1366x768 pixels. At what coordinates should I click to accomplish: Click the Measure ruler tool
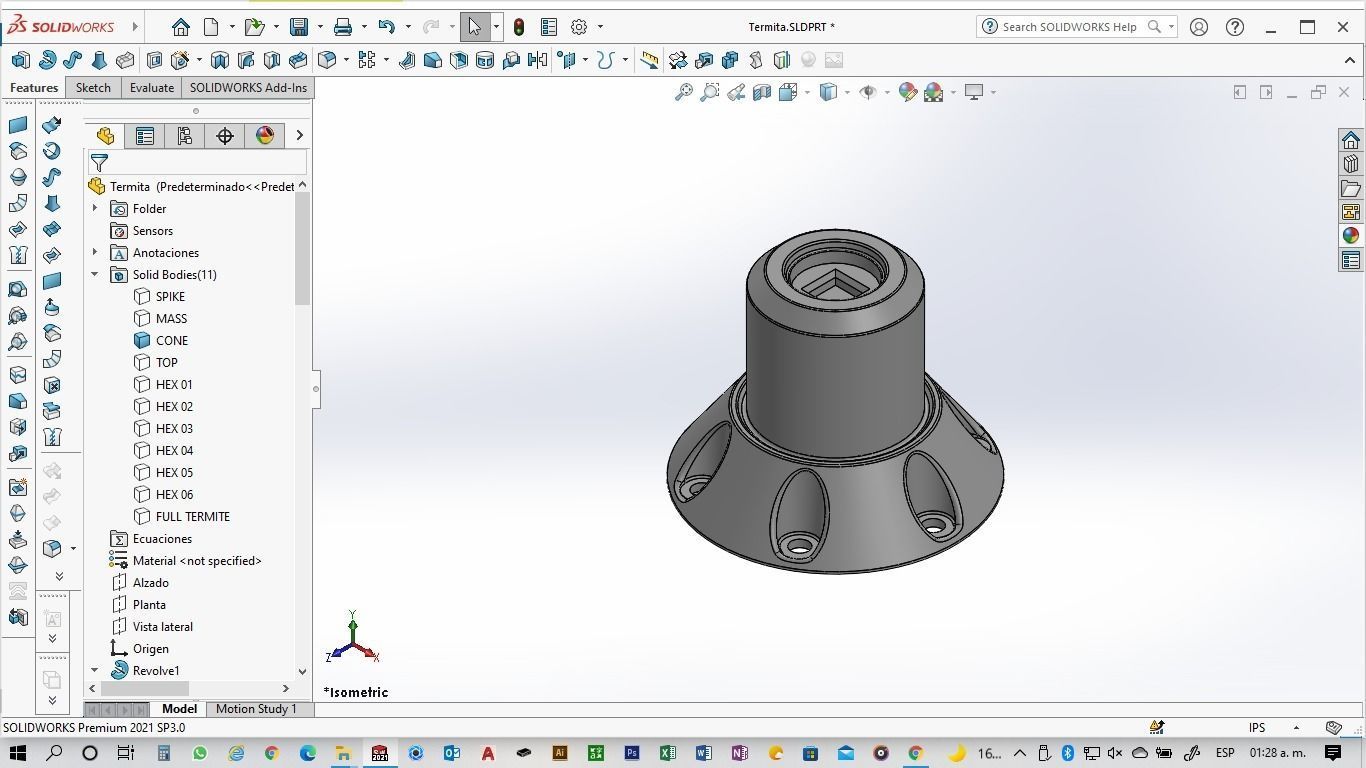(649, 60)
